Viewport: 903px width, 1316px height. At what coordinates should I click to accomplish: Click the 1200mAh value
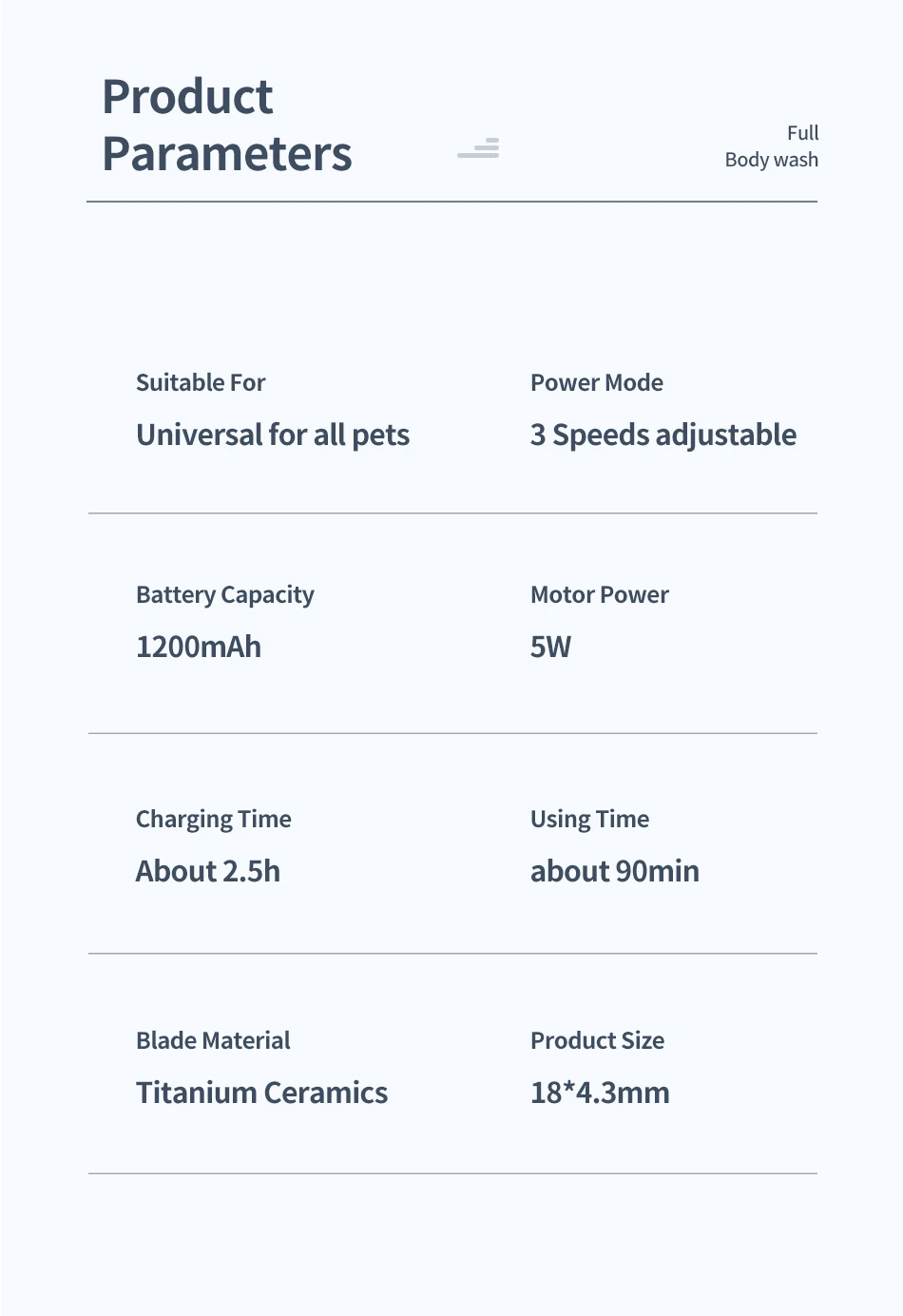[199, 647]
